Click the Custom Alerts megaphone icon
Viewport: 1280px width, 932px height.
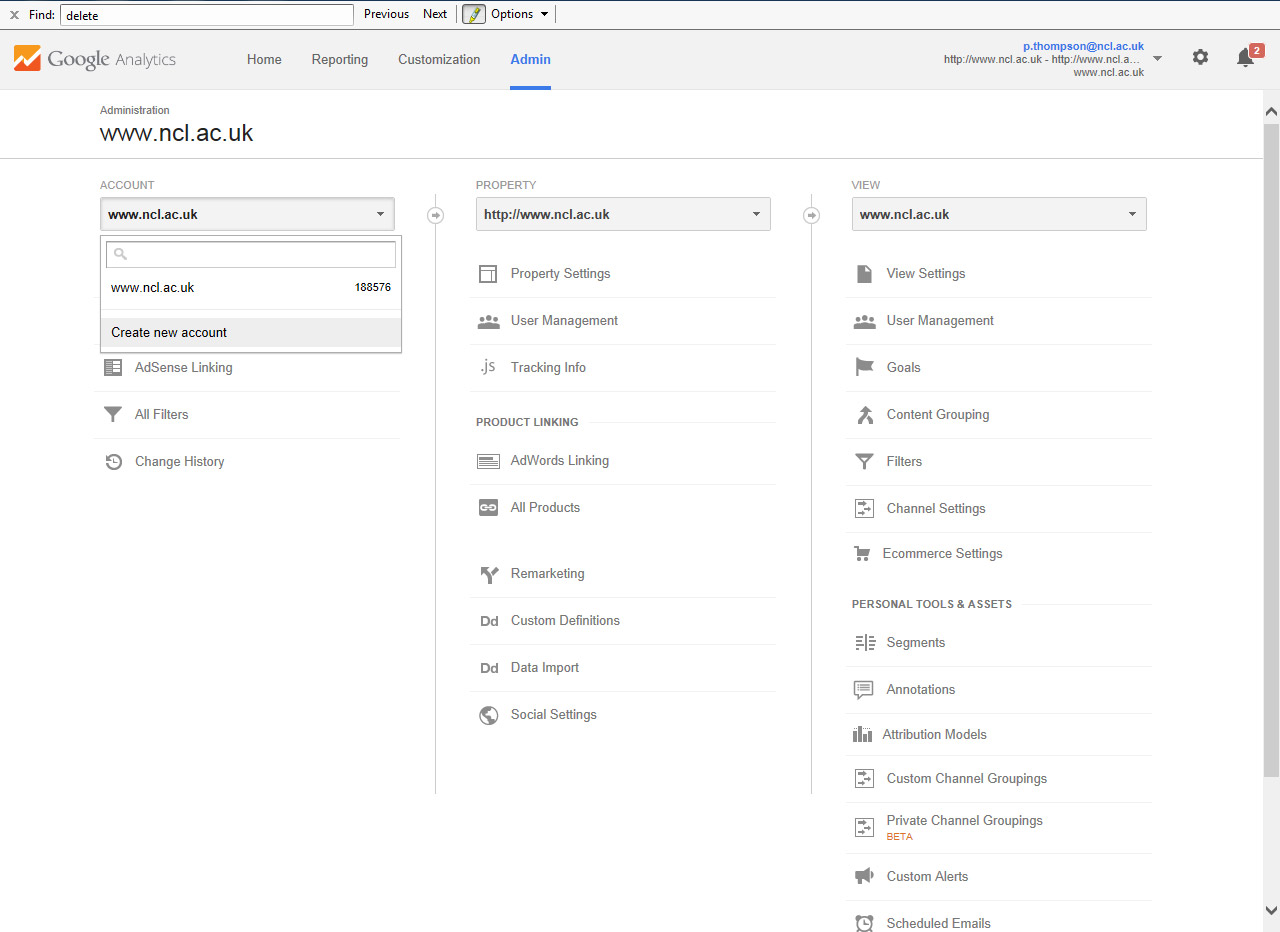pos(864,876)
